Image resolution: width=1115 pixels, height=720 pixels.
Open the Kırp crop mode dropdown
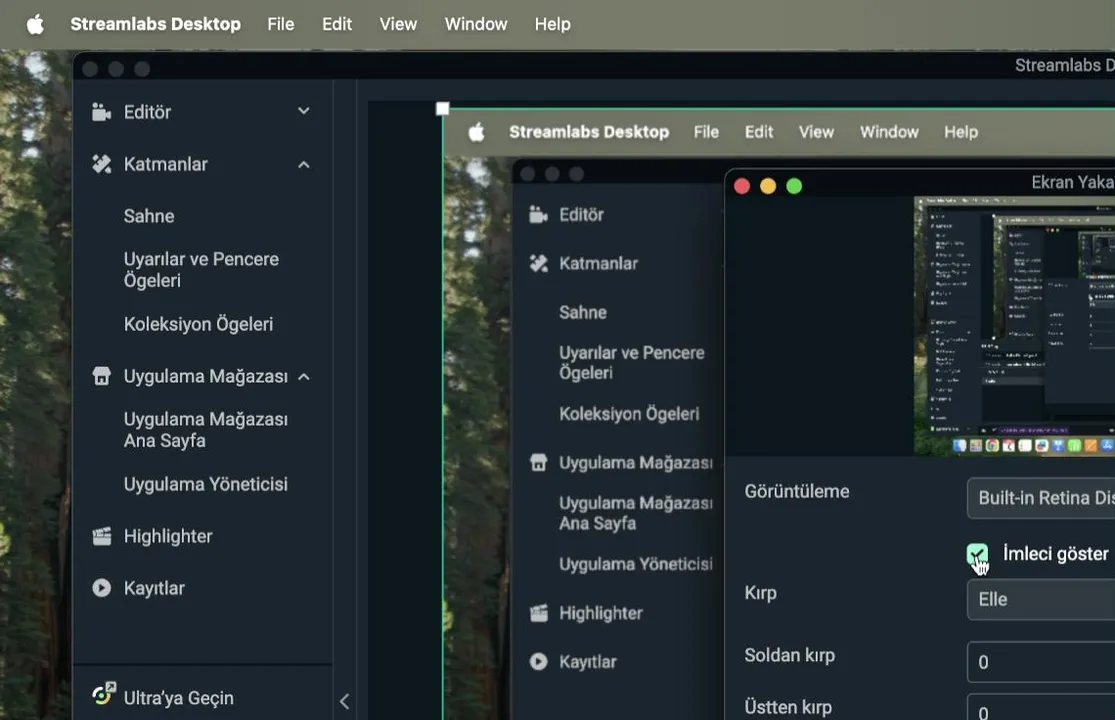point(1041,599)
